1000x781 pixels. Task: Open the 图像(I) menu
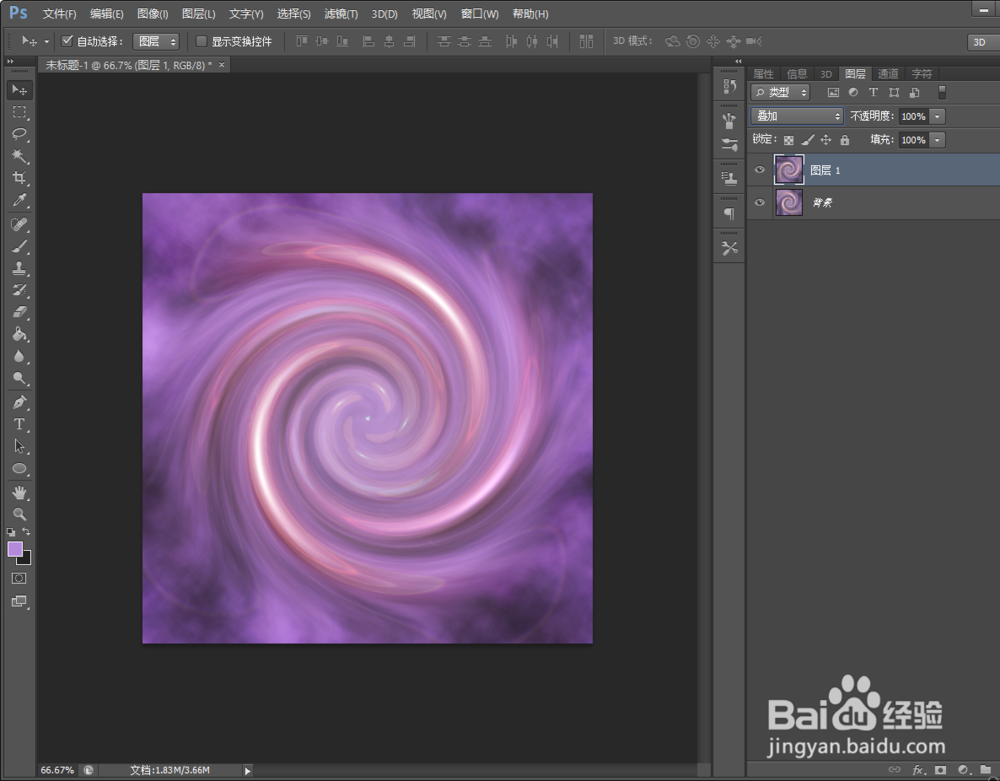(152, 14)
